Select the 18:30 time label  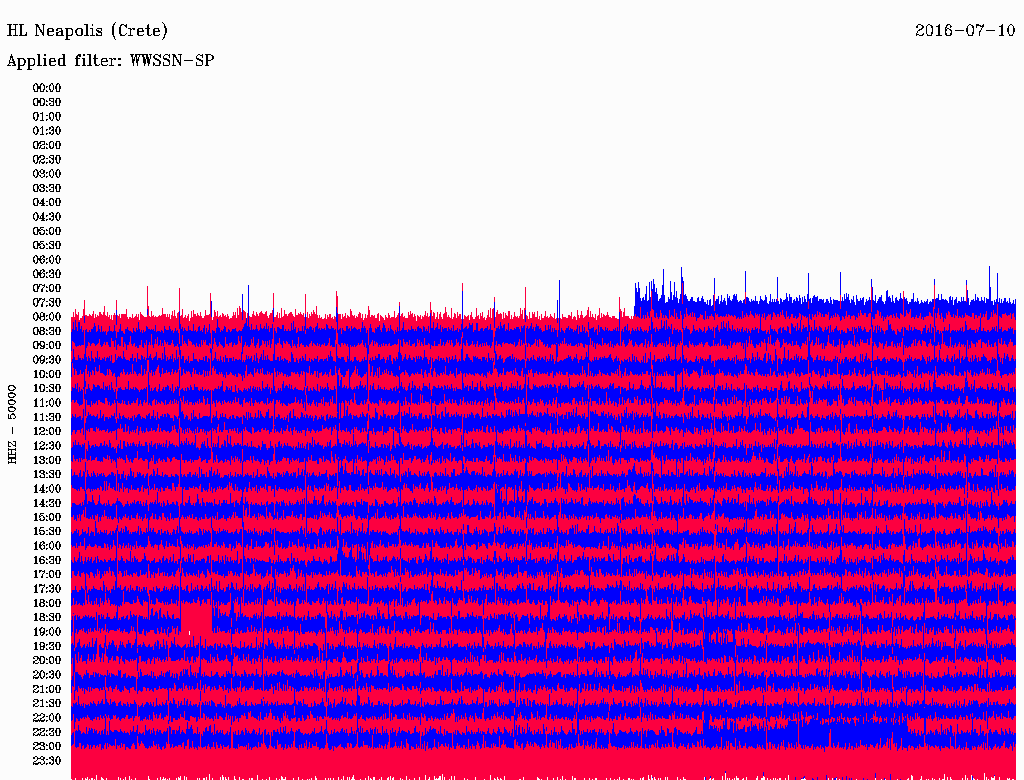coord(47,618)
